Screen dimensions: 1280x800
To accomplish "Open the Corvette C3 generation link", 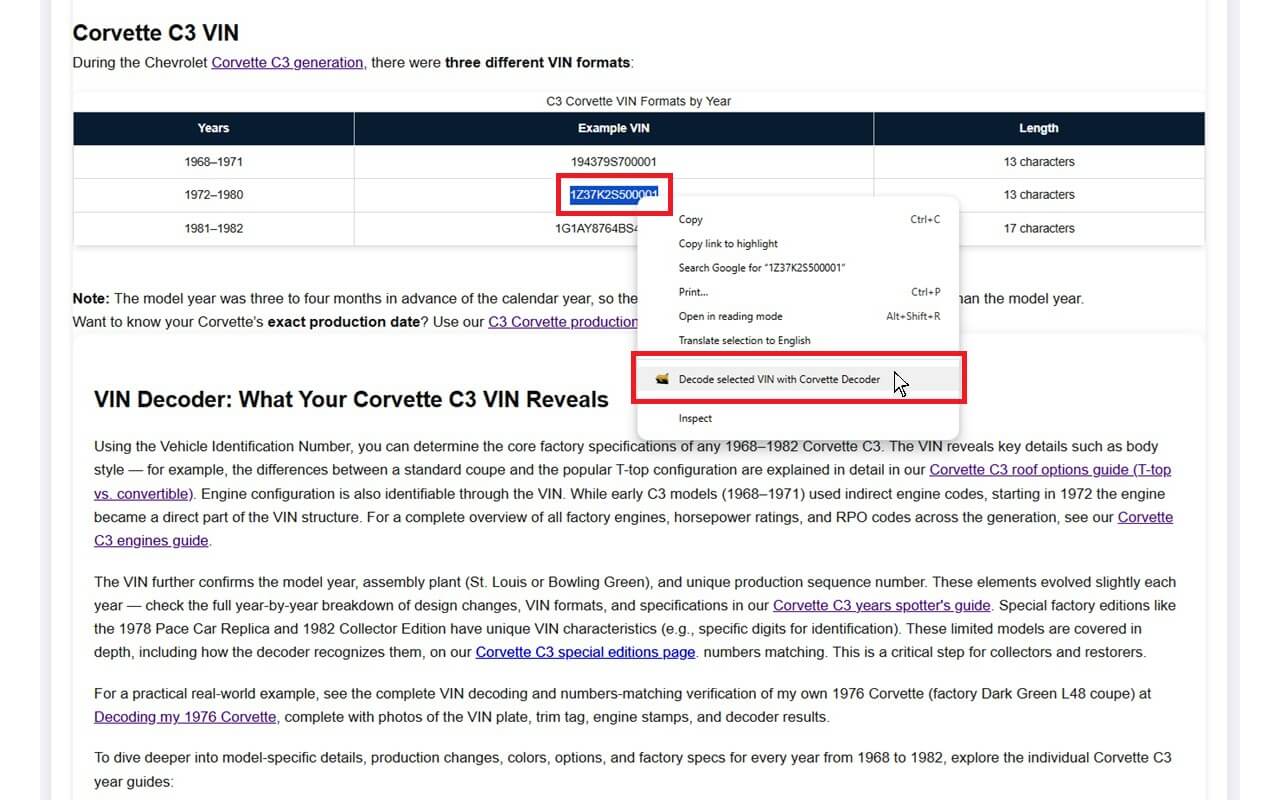I will [287, 62].
